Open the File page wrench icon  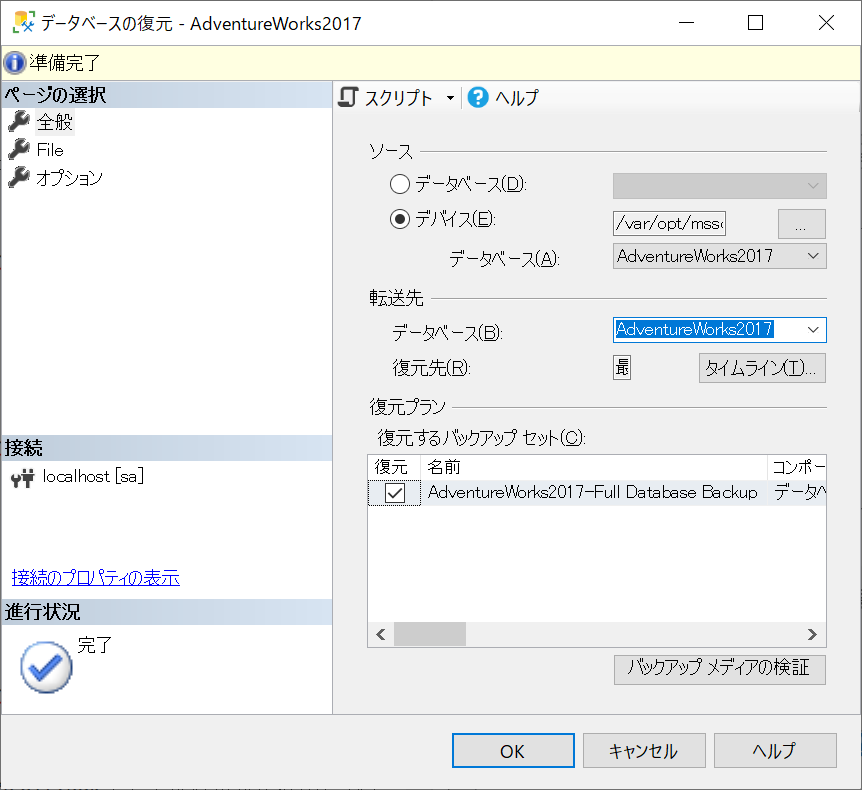[x=19, y=149]
